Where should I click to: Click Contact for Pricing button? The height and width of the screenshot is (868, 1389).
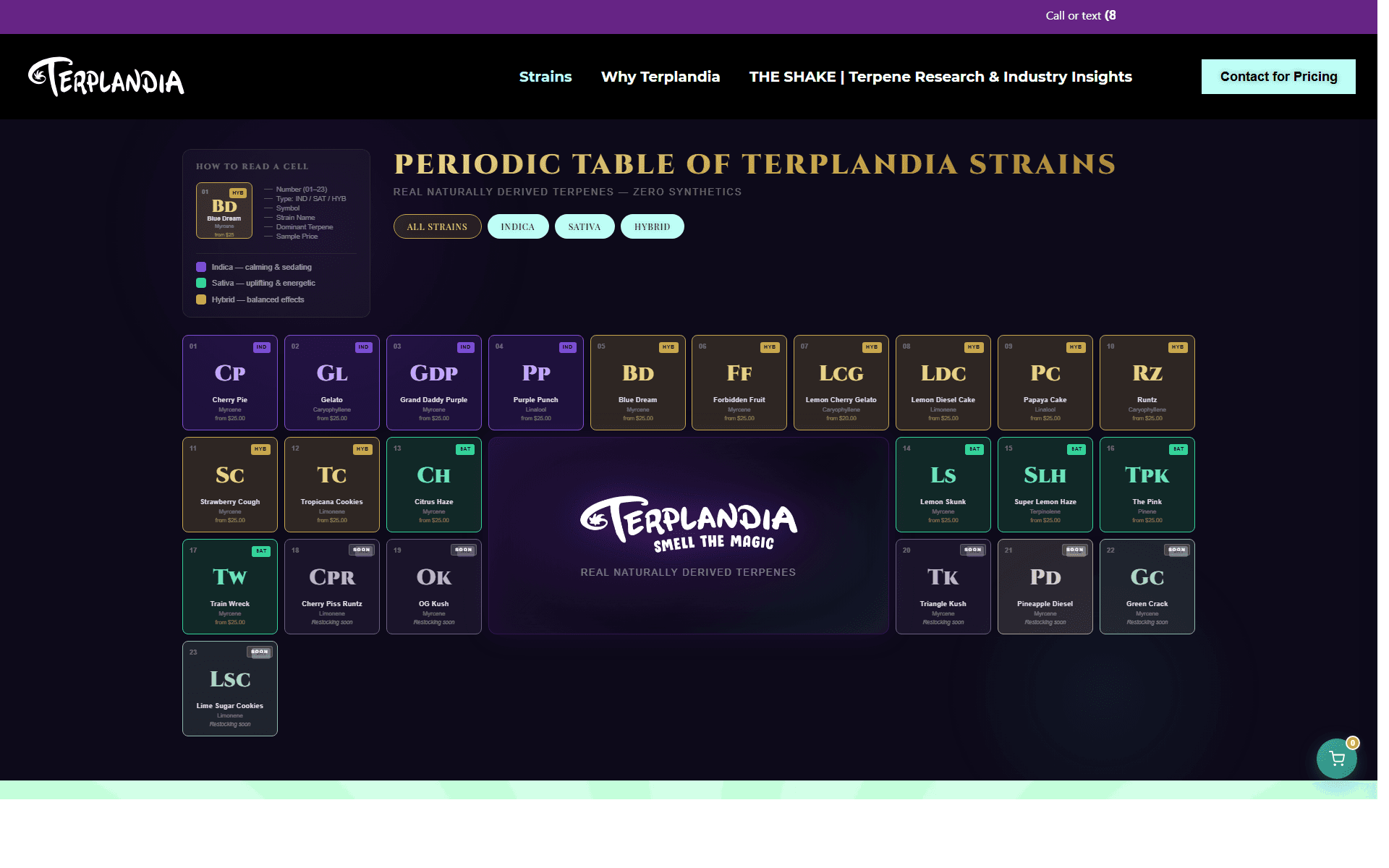(1278, 77)
